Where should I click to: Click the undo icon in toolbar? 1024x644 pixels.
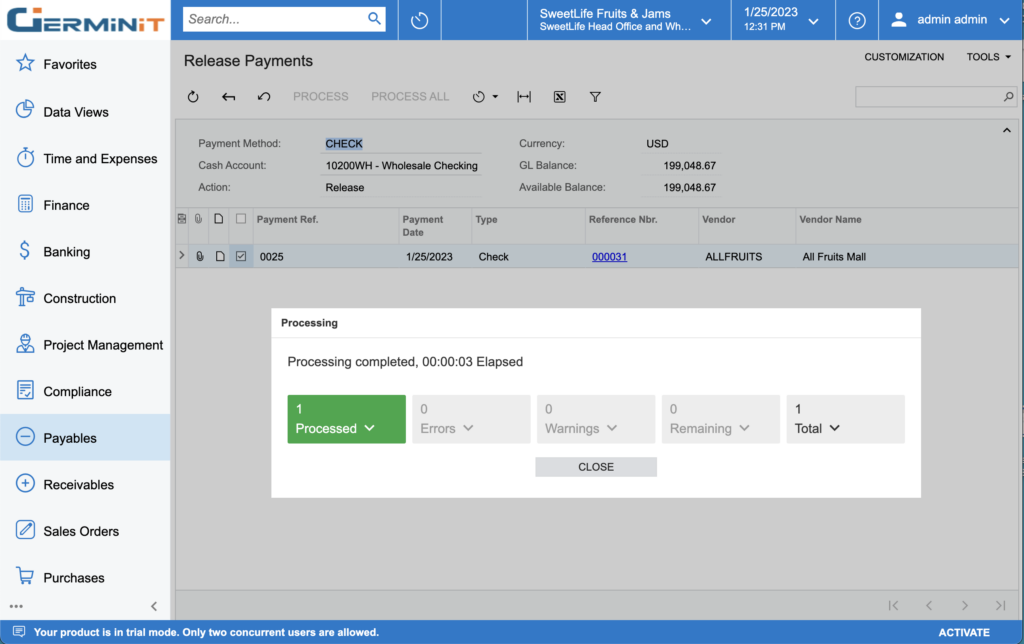[x=264, y=97]
